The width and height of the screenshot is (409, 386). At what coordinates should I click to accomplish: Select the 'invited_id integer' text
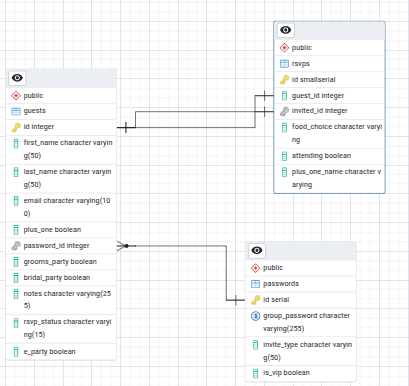click(x=320, y=111)
